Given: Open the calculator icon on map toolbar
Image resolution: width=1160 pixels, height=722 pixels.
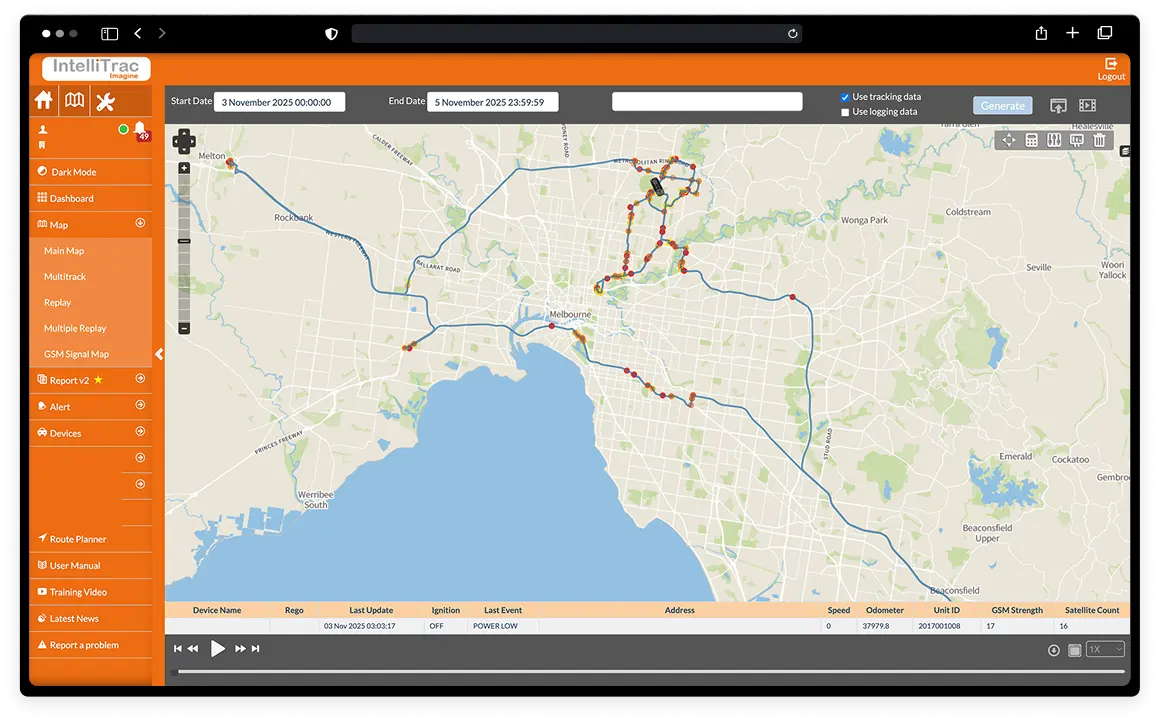Looking at the screenshot, I should coord(1031,140).
